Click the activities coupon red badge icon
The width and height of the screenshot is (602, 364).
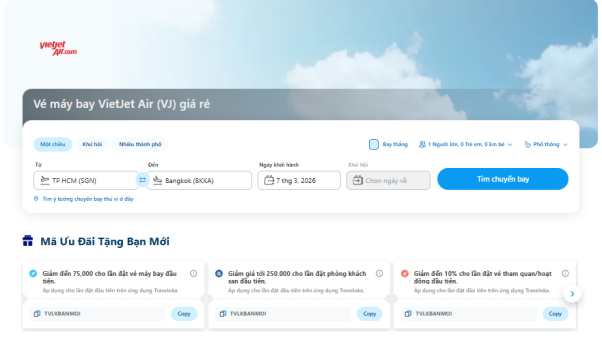(x=405, y=273)
